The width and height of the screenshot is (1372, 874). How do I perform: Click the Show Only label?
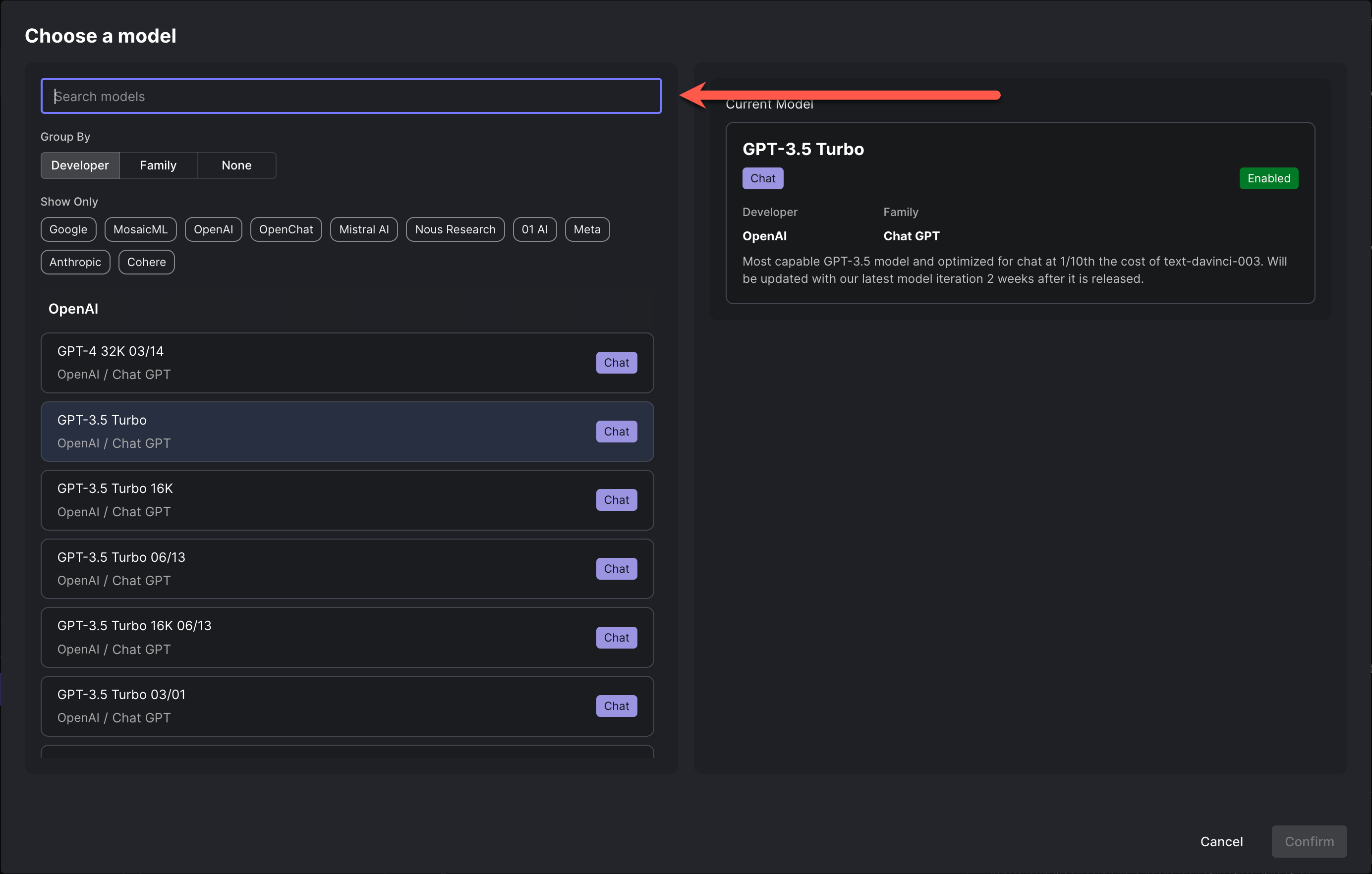69,202
